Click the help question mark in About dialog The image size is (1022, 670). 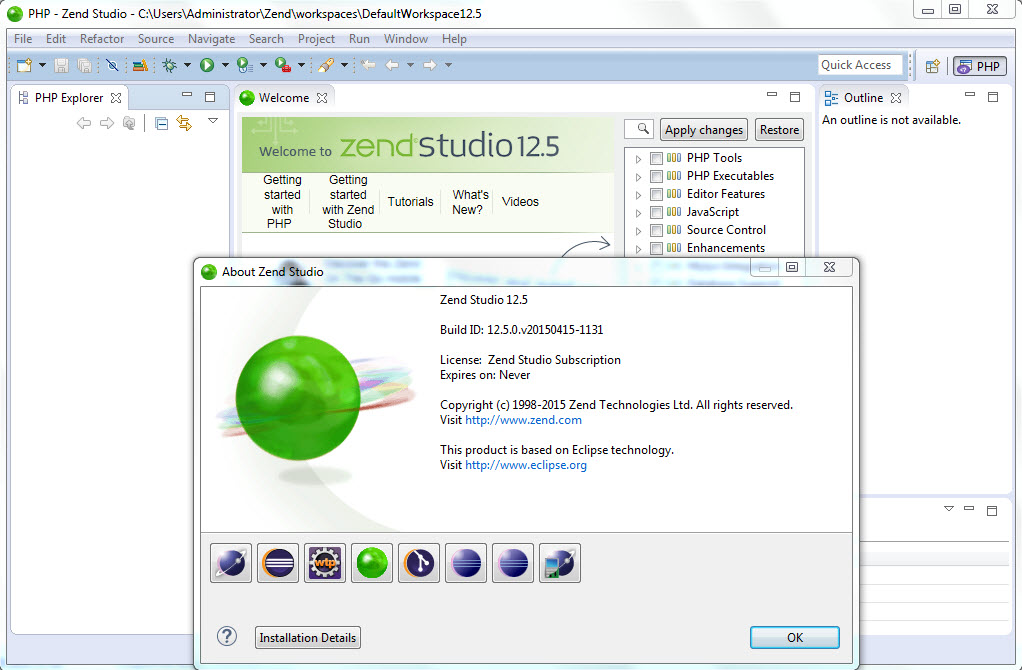[x=227, y=636]
